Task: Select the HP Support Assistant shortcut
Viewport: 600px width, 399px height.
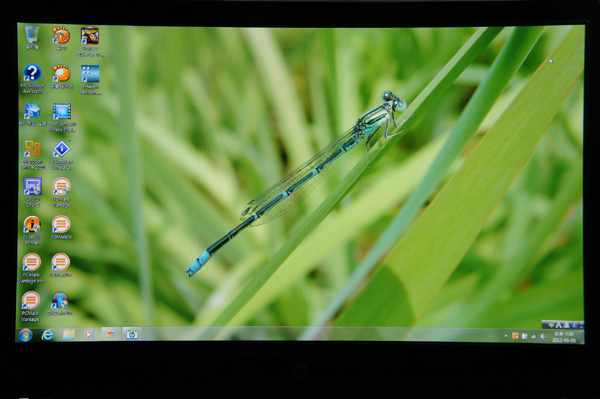Action: (32, 78)
